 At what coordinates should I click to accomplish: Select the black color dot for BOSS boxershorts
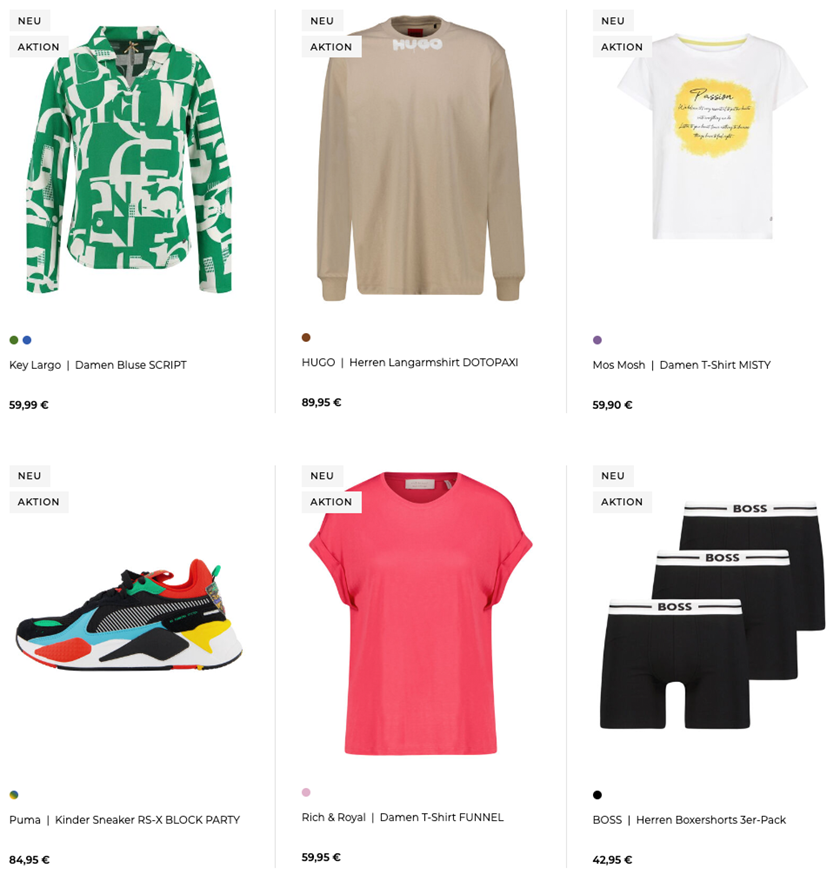coord(597,795)
